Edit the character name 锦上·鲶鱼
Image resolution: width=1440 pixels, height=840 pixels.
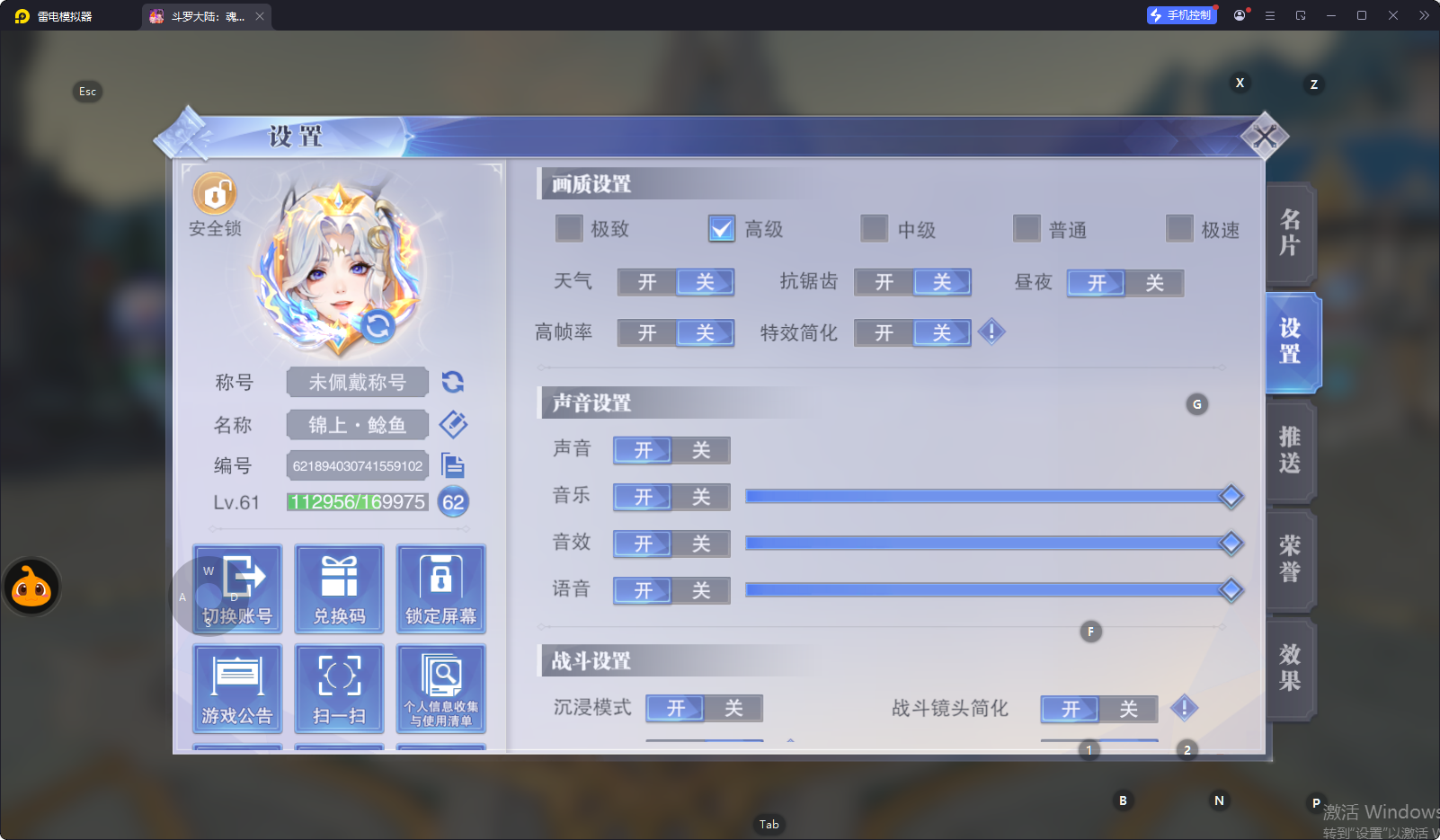pyautogui.click(x=453, y=424)
